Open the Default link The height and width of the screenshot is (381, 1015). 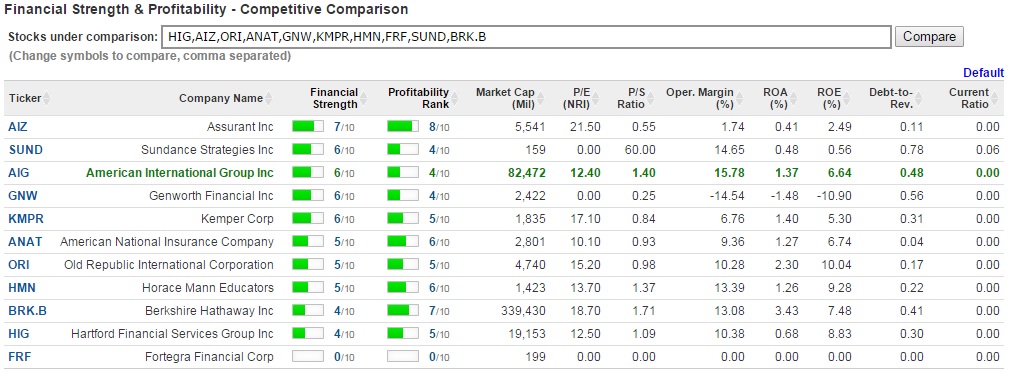click(x=983, y=72)
